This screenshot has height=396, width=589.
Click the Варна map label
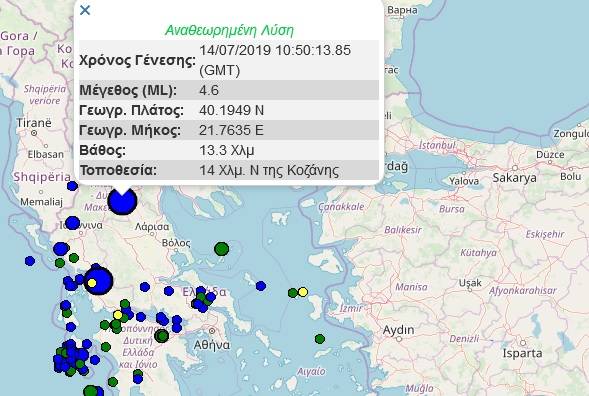click(402, 10)
